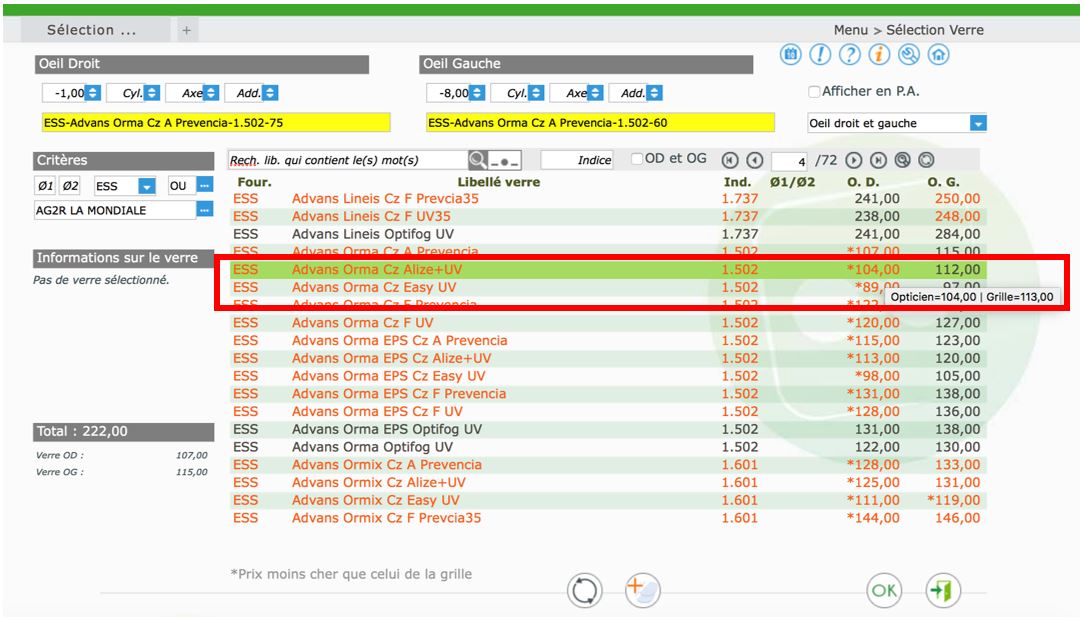The width and height of the screenshot is (1084, 622).
Task: Adjust right eye Axe stepper
Action: tap(212, 93)
